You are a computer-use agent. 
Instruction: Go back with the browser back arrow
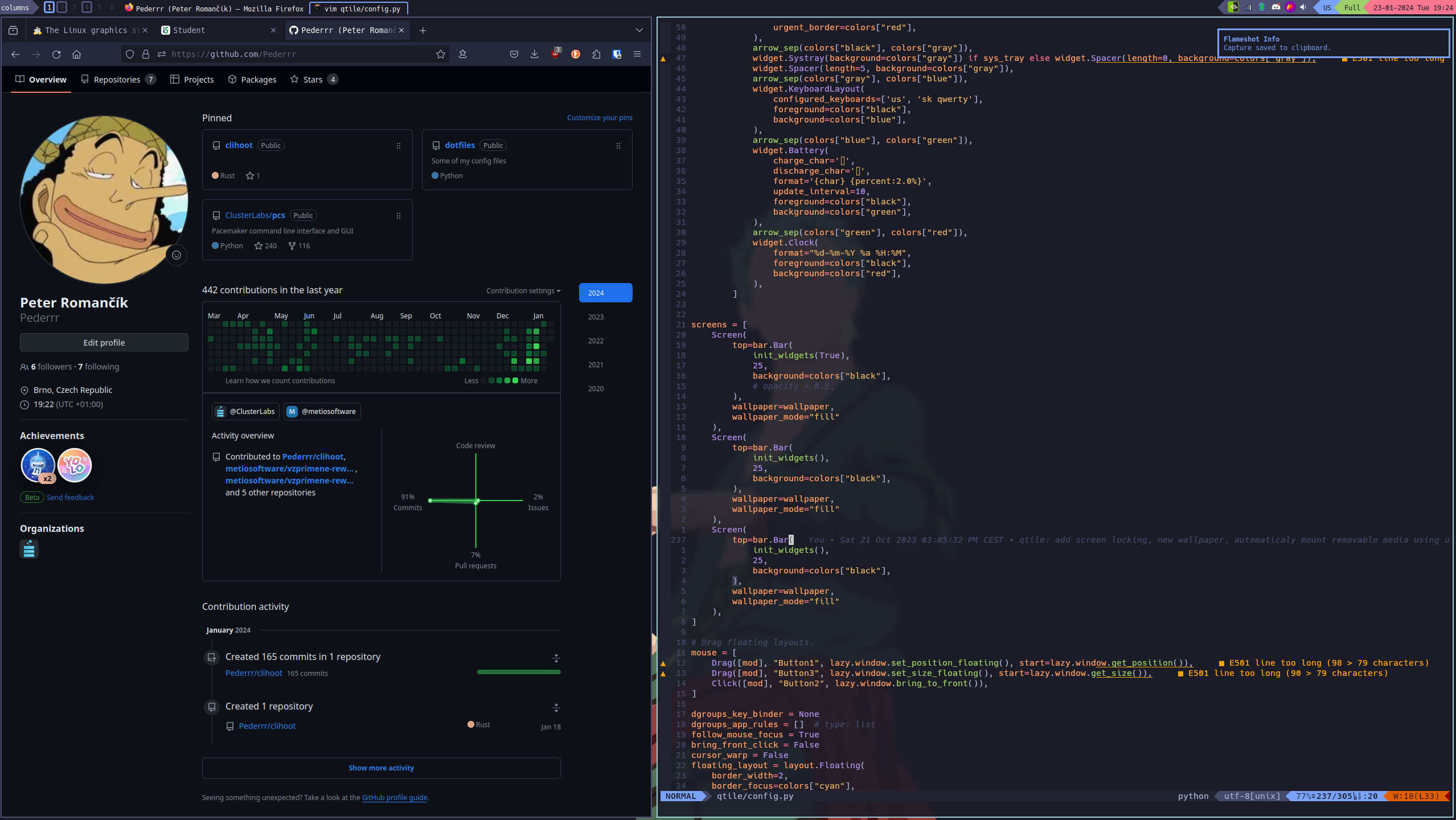[x=15, y=54]
